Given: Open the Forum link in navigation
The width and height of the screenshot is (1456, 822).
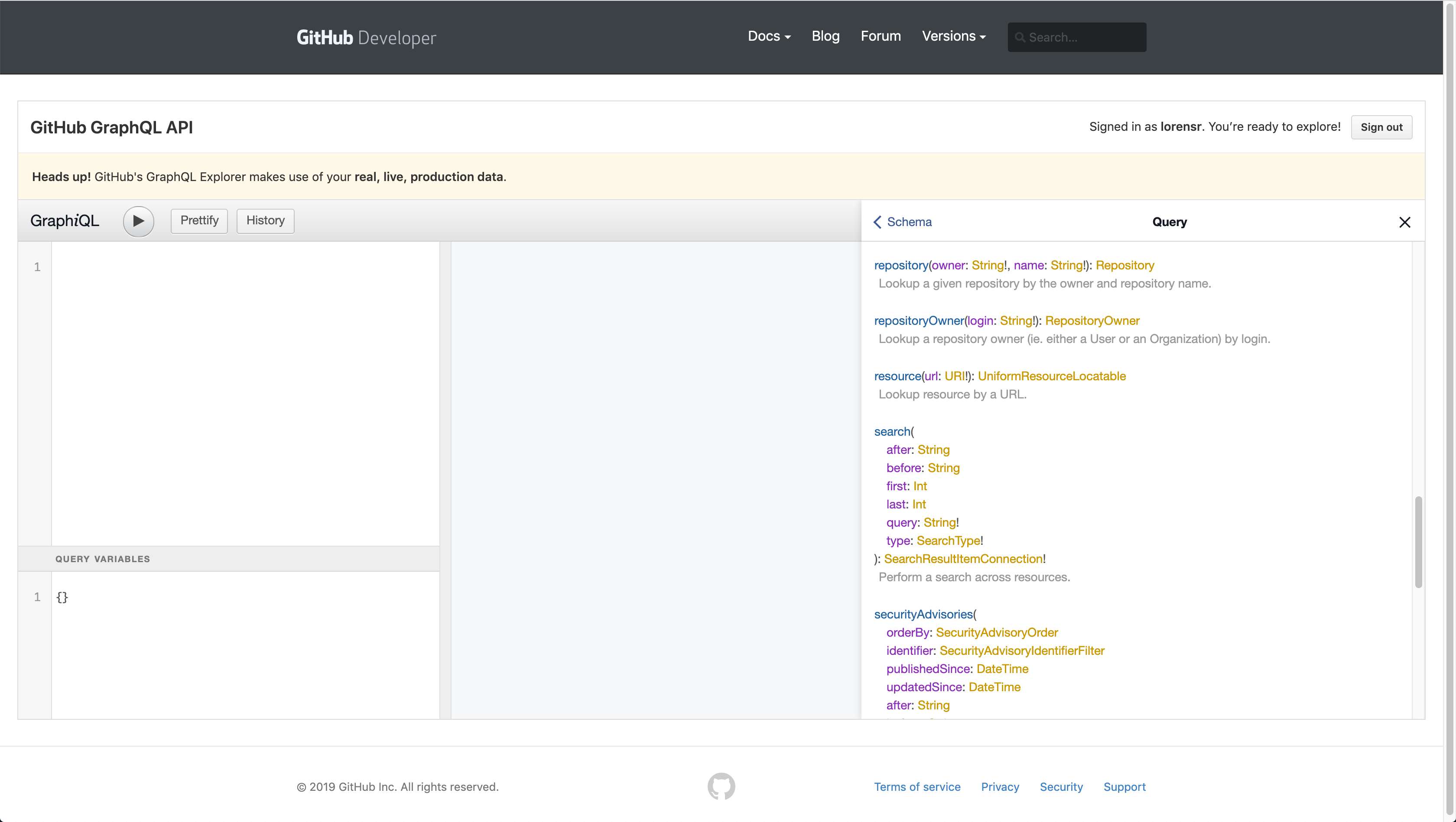Looking at the screenshot, I should pos(881,36).
